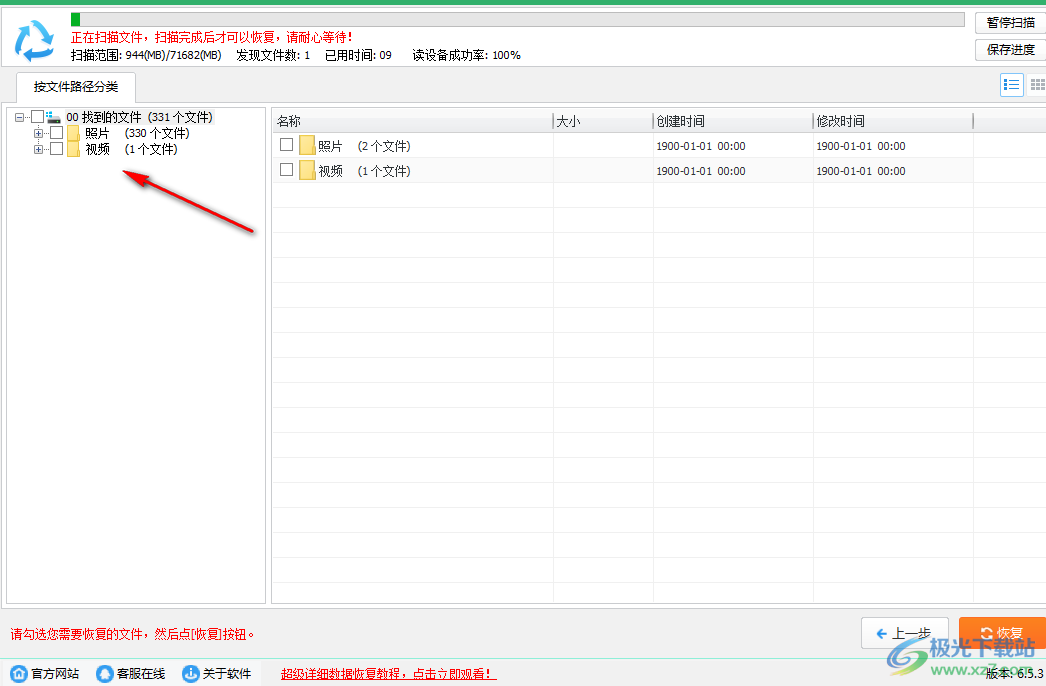Select the 照片 (330 个文件) tree label
Screen dimensions: 1046x686
pos(137,133)
